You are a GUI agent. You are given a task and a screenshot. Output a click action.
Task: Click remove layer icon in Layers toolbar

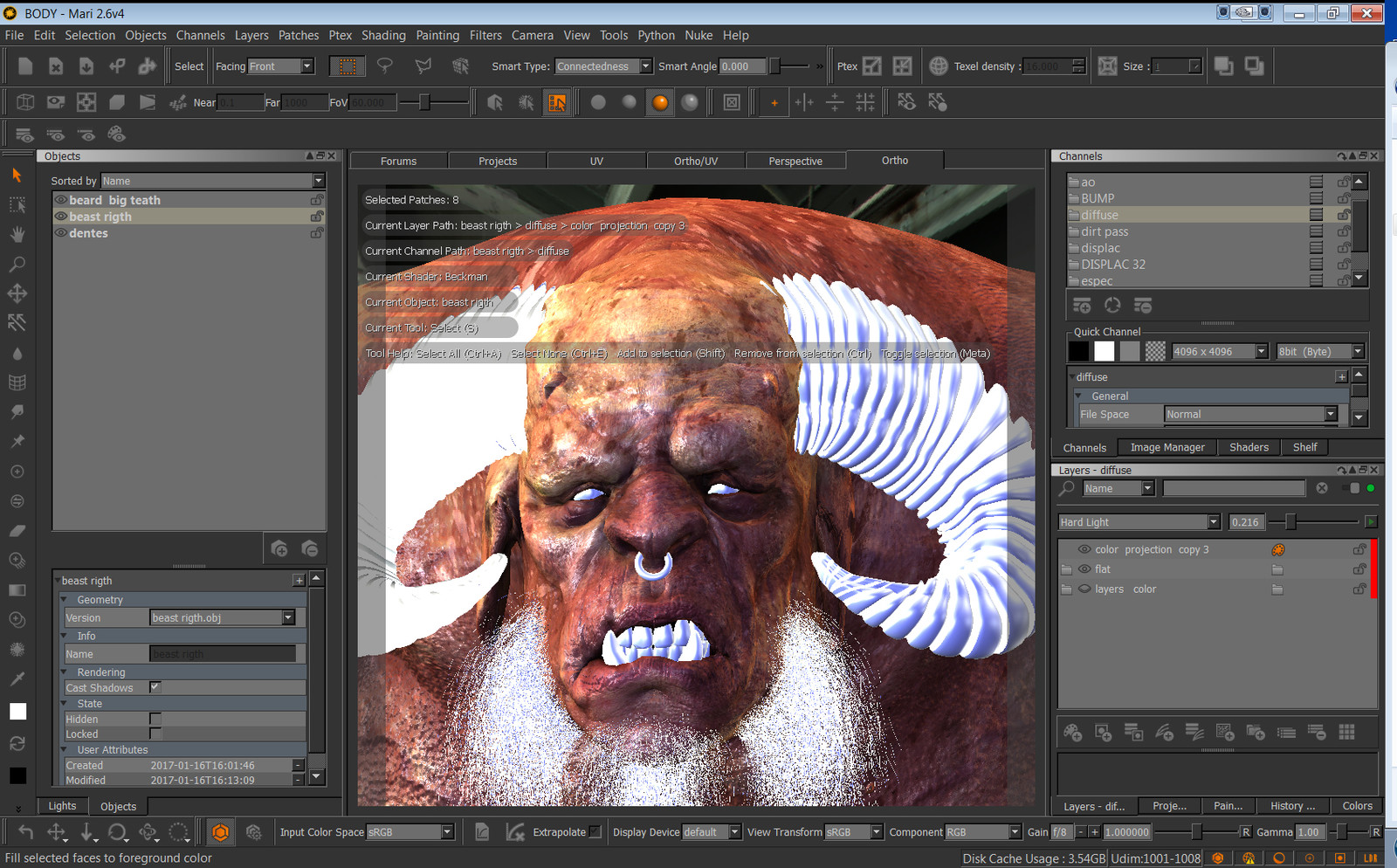pos(1317,732)
